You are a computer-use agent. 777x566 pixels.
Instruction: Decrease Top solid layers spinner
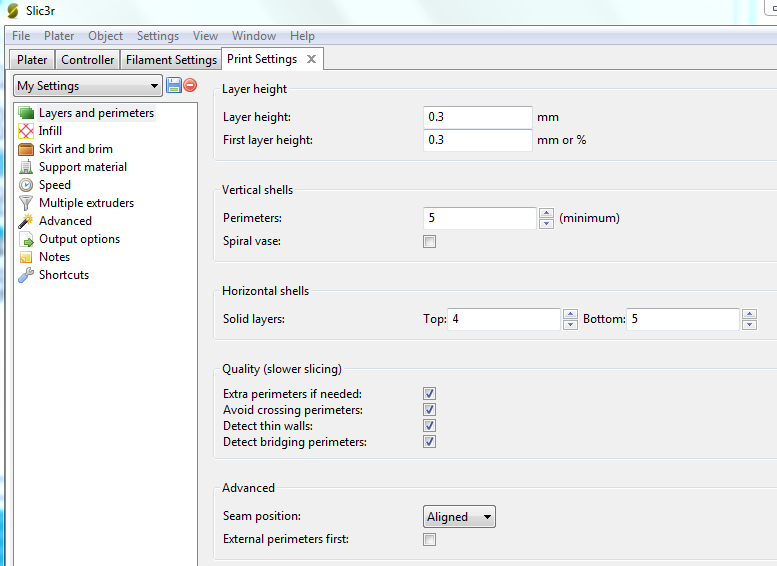tap(570, 325)
